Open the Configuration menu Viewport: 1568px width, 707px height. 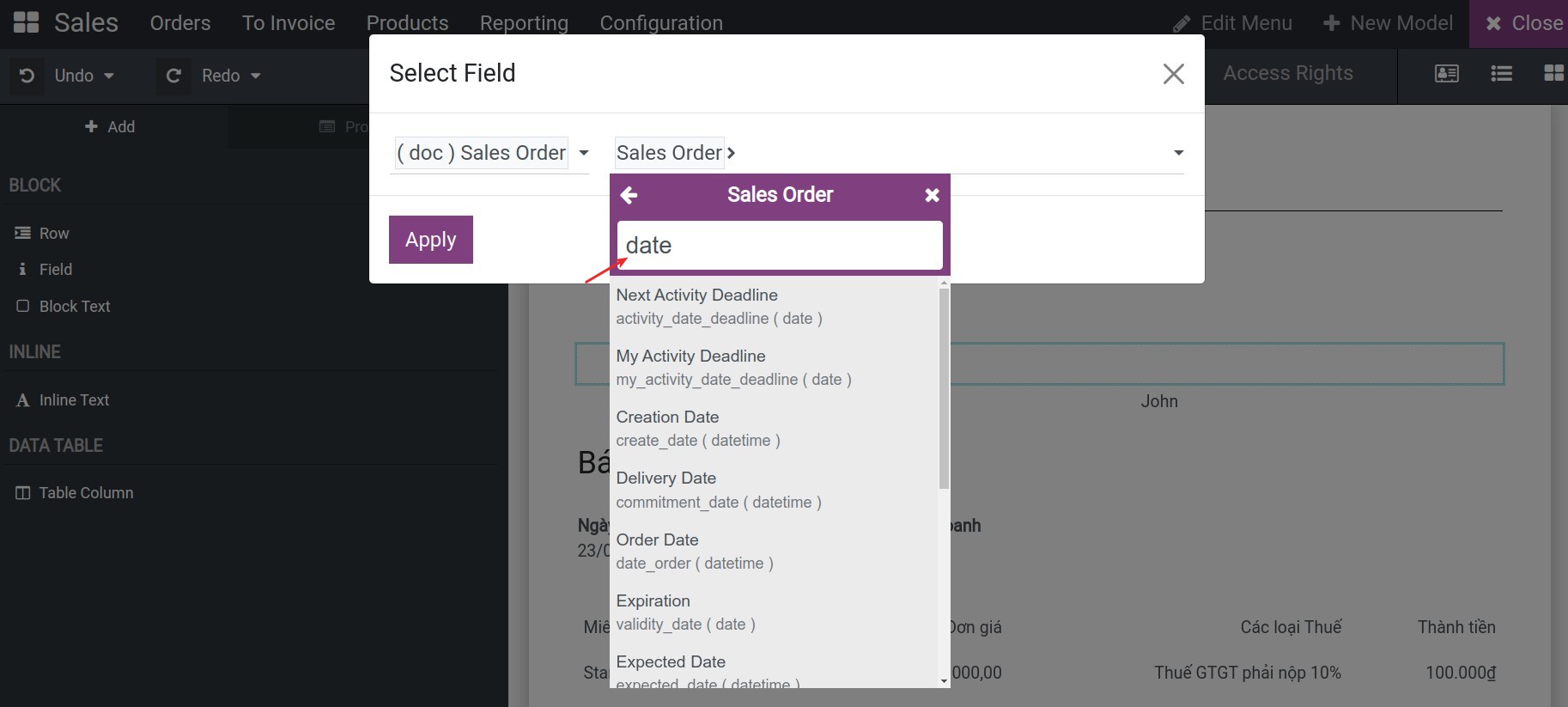[x=661, y=23]
